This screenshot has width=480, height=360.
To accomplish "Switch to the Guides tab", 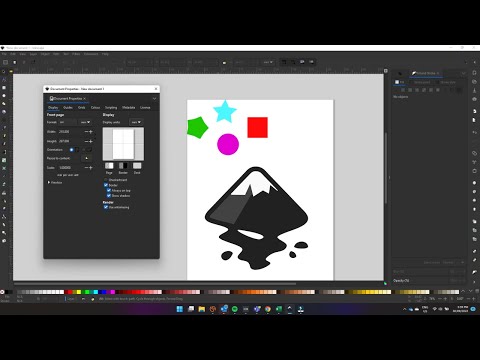I will coord(68,107).
